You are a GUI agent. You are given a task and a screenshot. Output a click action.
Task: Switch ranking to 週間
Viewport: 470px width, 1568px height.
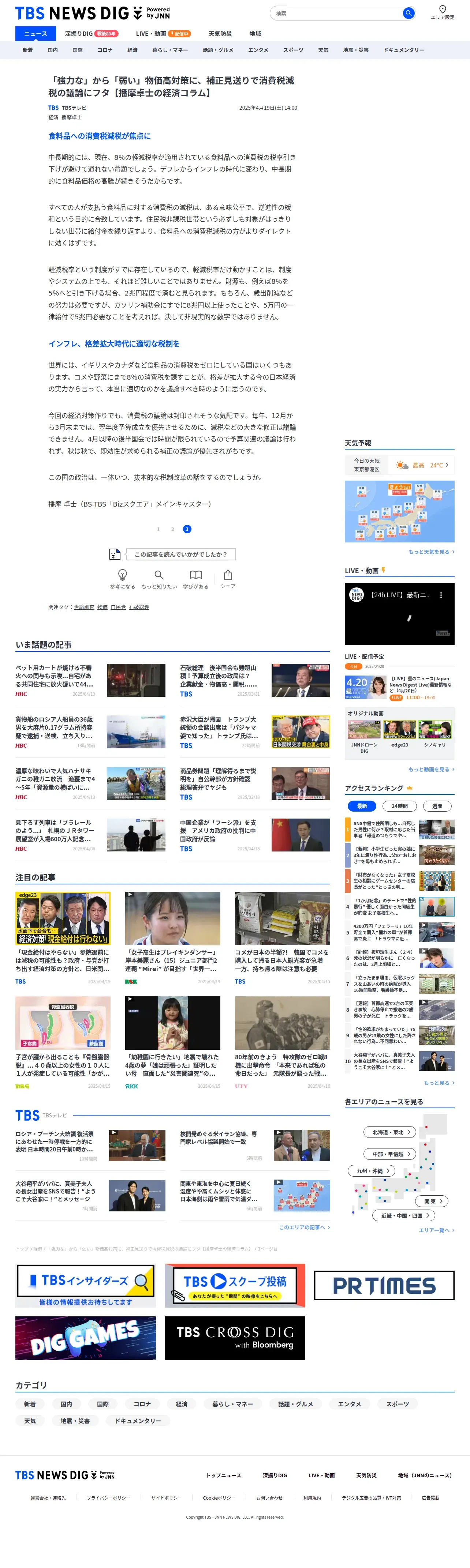pyautogui.click(x=437, y=806)
